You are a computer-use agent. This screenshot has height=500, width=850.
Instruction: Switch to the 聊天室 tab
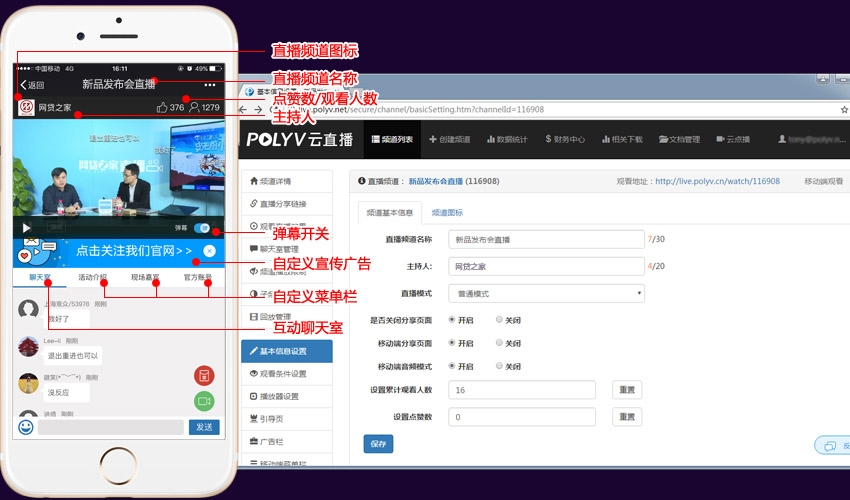40,277
